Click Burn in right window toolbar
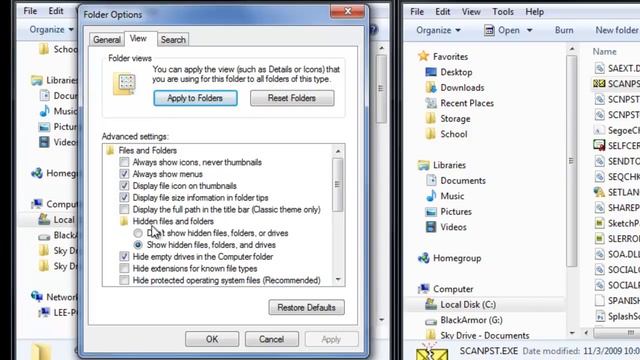 coord(564,30)
